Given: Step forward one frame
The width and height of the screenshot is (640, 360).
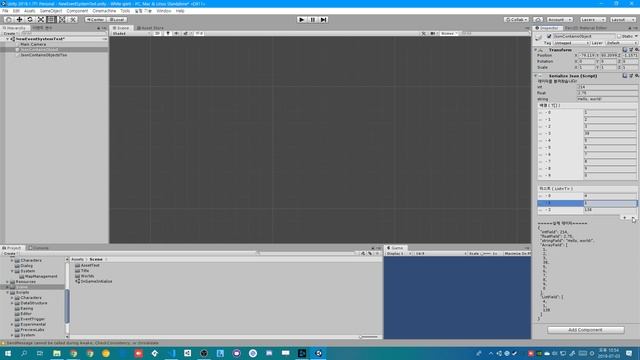Looking at the screenshot, I should [323, 20].
